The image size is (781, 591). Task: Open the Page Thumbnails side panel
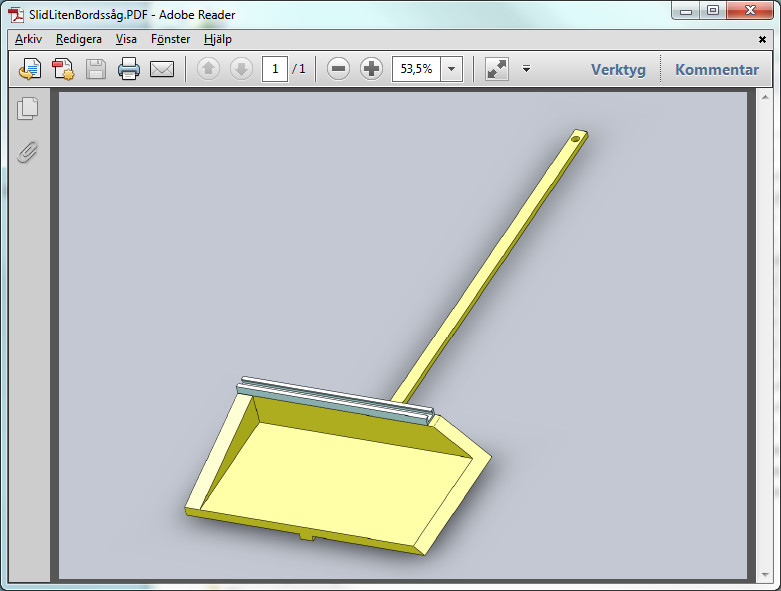(28, 109)
